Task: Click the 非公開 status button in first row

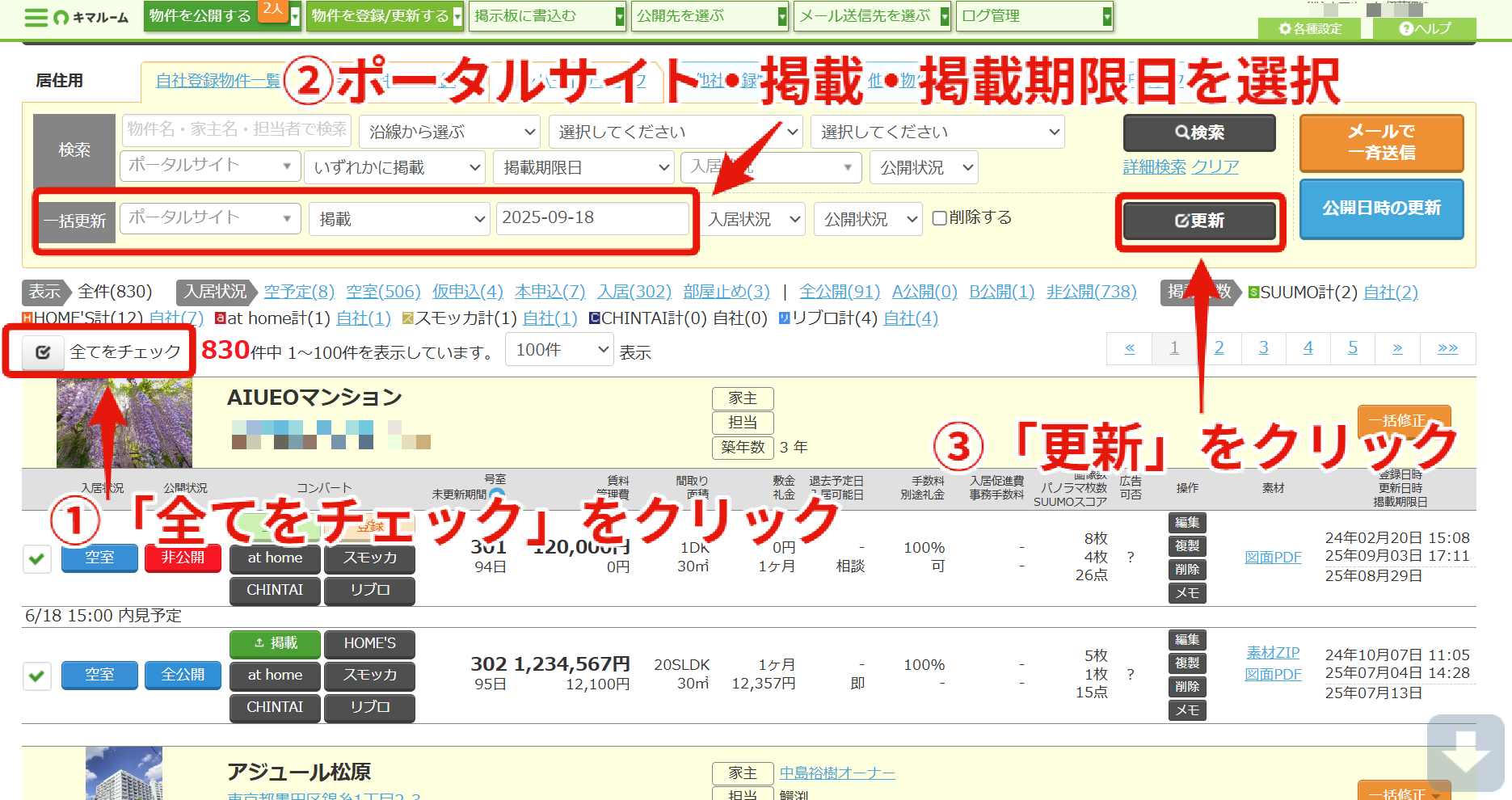Action: pyautogui.click(x=183, y=558)
